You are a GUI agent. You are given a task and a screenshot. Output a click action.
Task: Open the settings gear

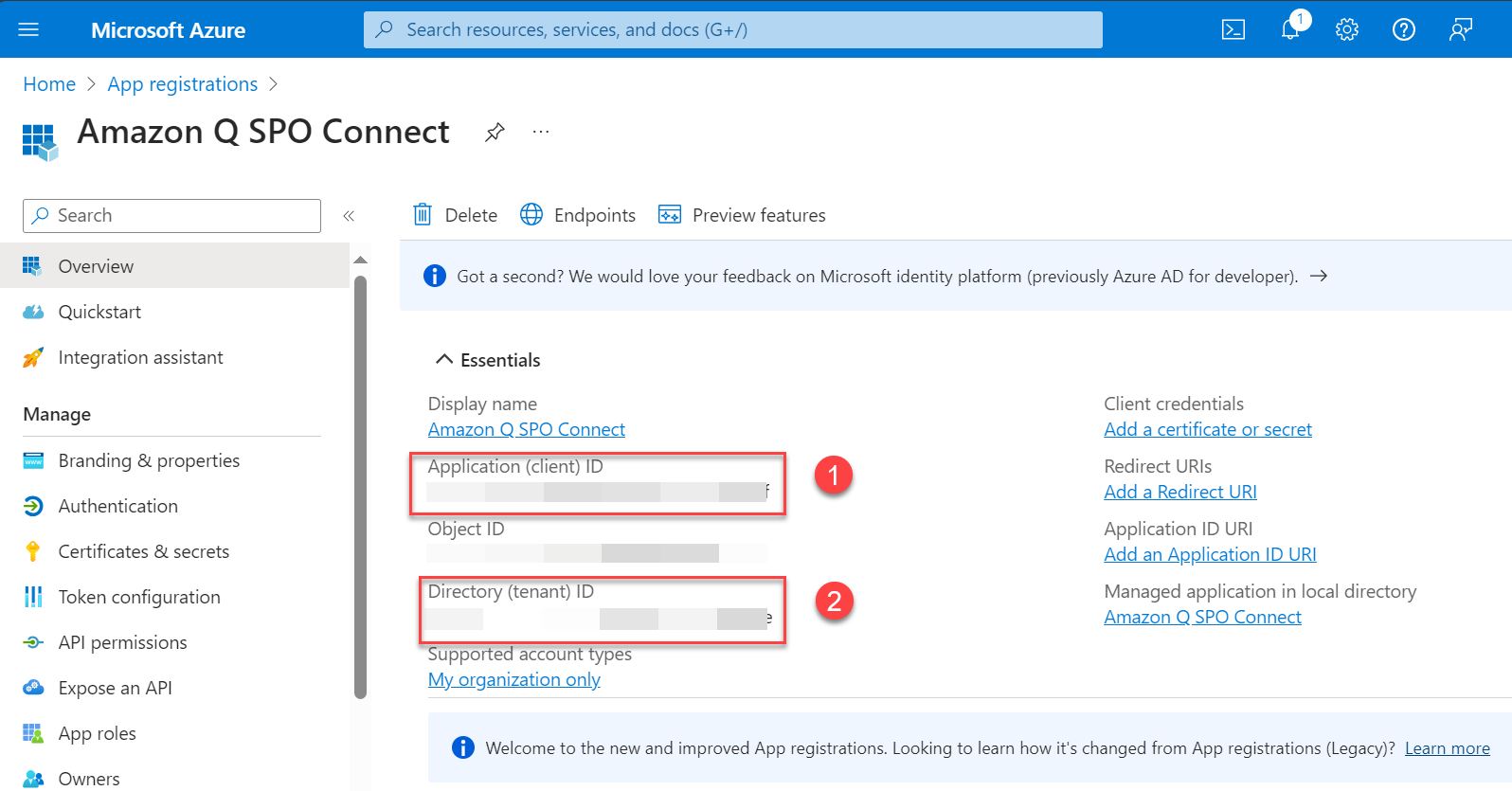point(1347,29)
